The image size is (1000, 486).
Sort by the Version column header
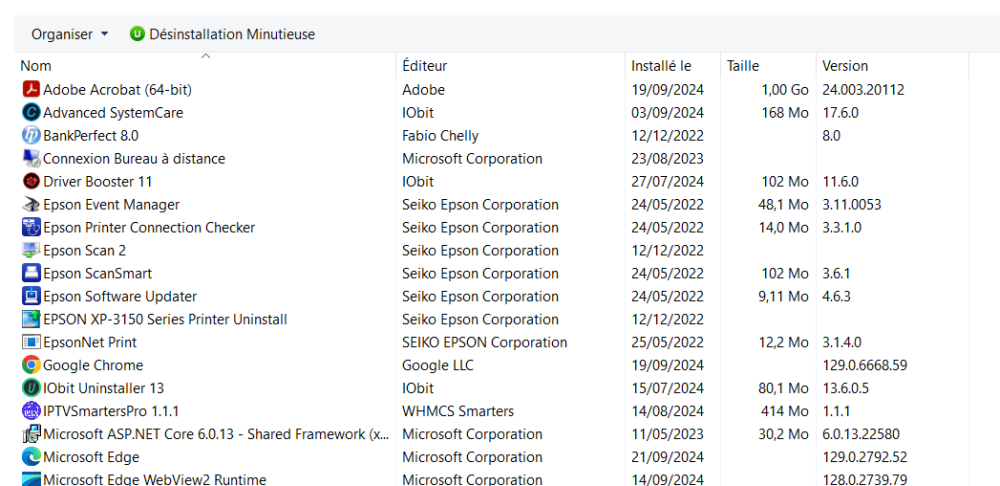(845, 66)
